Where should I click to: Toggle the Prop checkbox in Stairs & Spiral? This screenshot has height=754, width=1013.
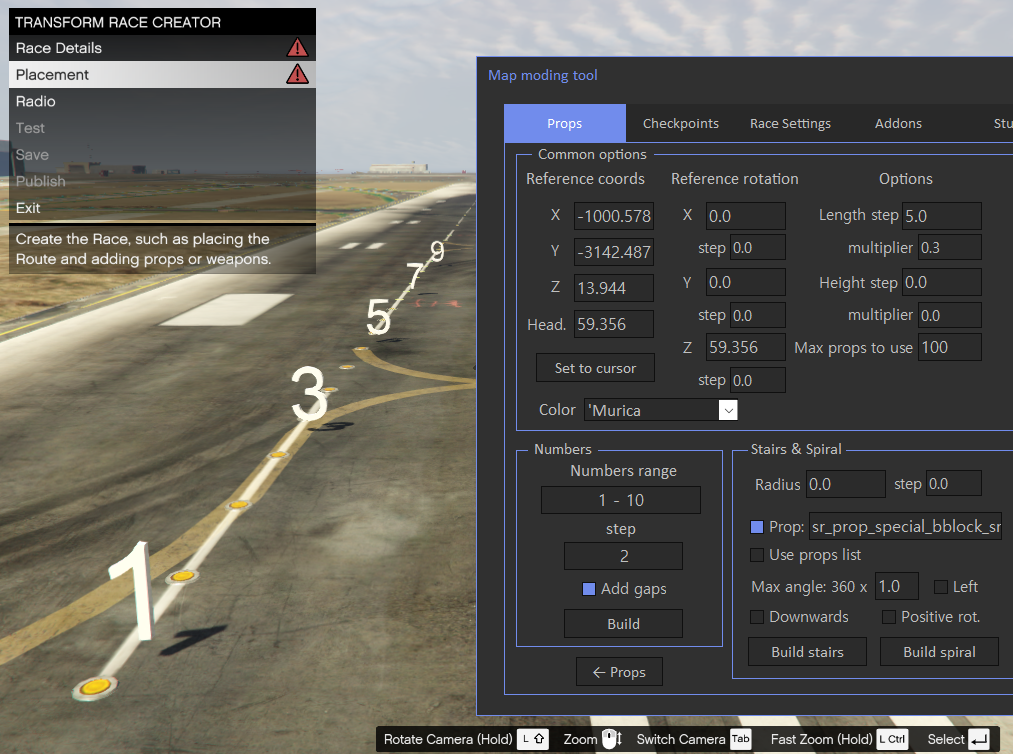(757, 527)
